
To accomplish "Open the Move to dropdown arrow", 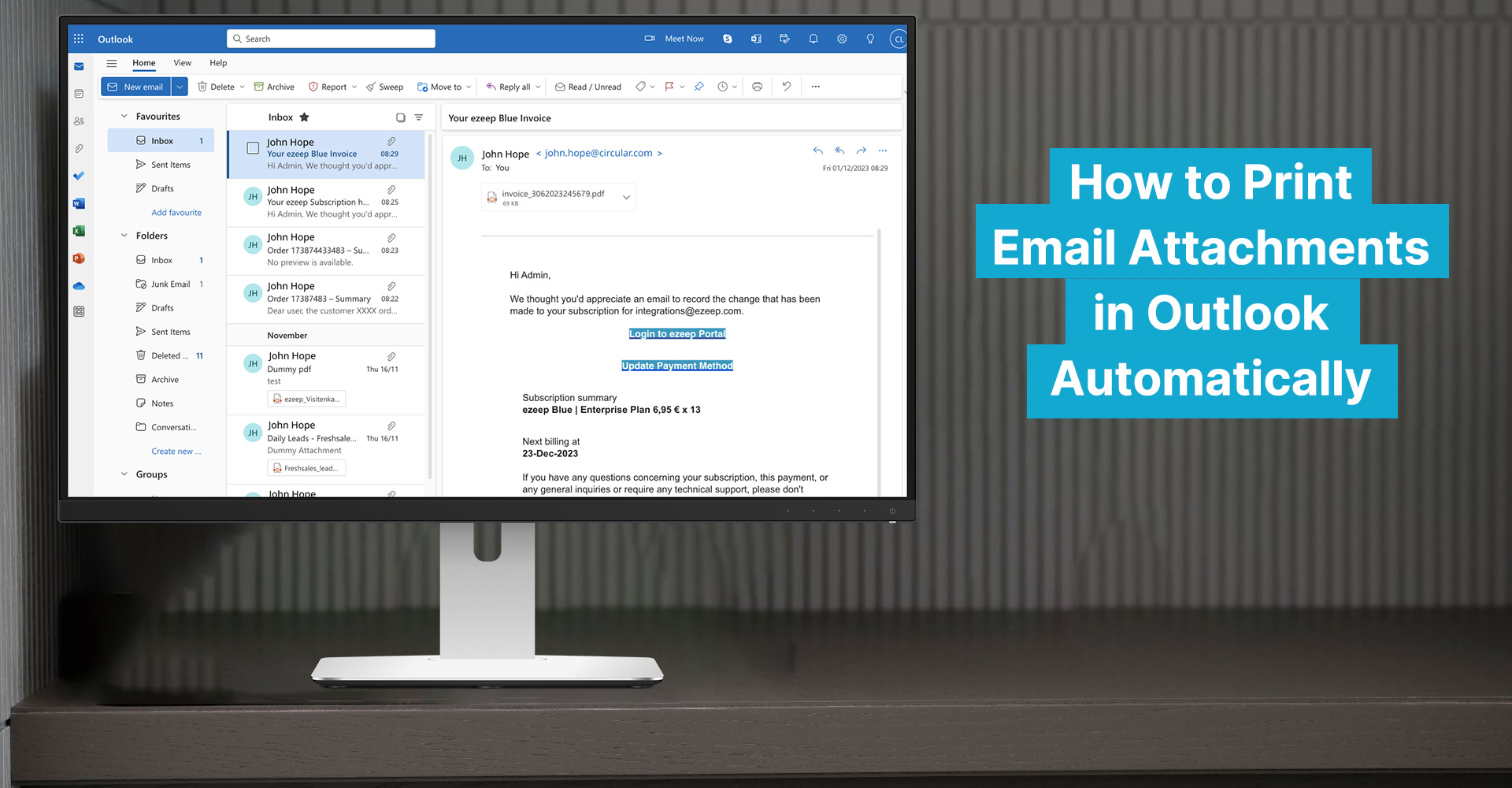I will pyautogui.click(x=469, y=87).
